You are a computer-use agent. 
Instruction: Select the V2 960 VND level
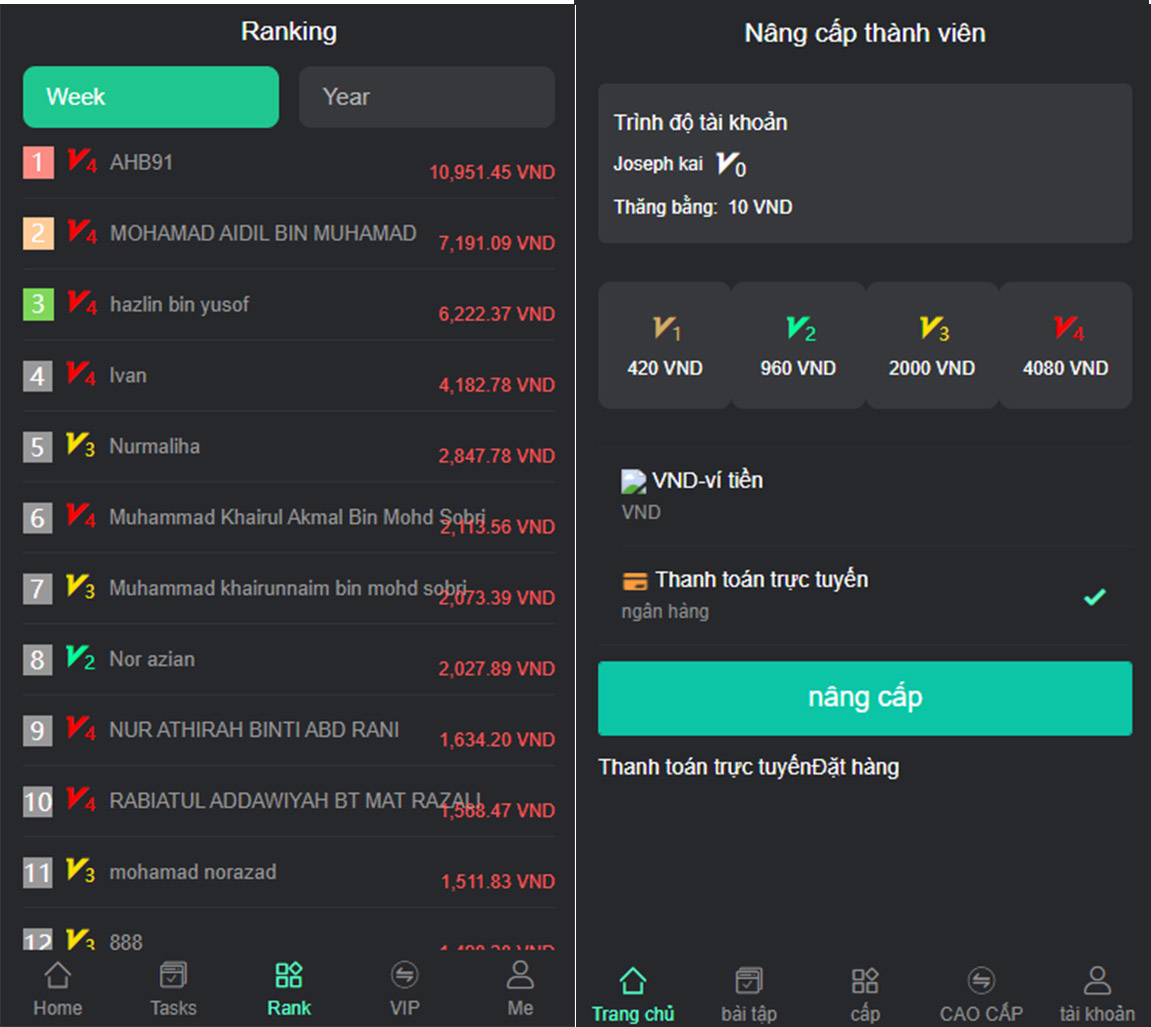click(x=799, y=345)
